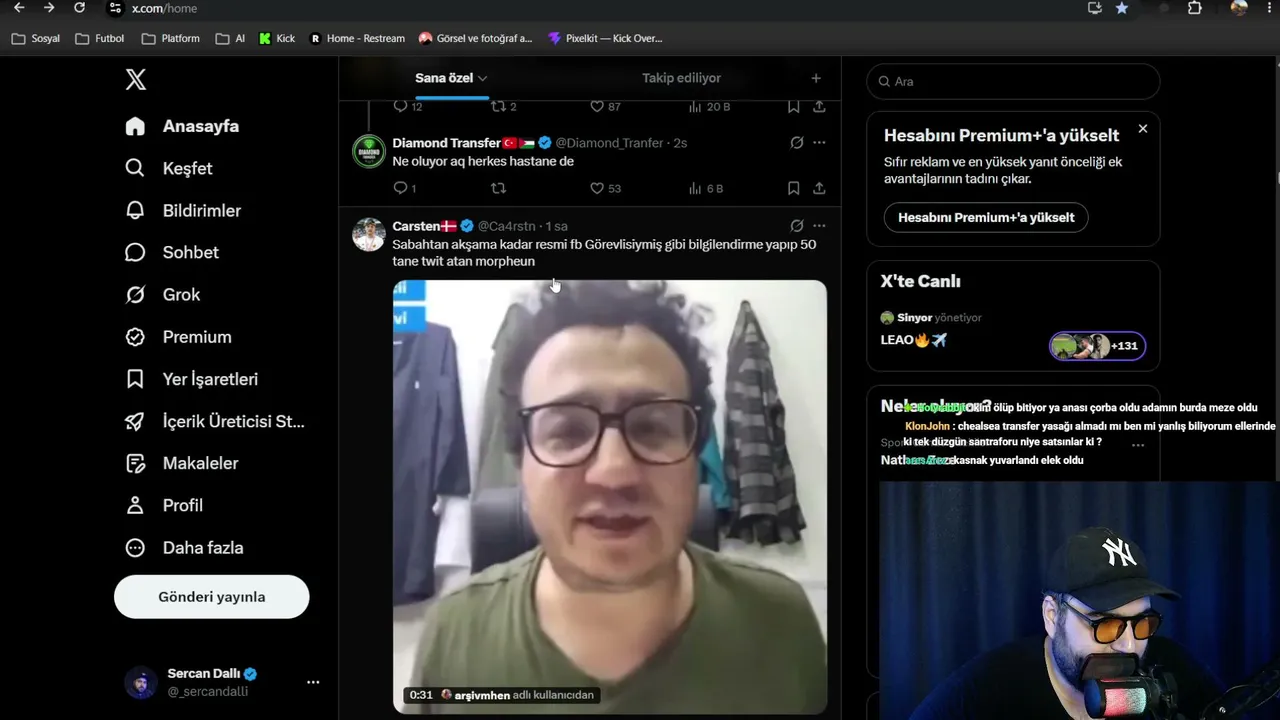1280x720 pixels.
Task: Switch to the Takip ediliyor tab
Action: tap(681, 78)
